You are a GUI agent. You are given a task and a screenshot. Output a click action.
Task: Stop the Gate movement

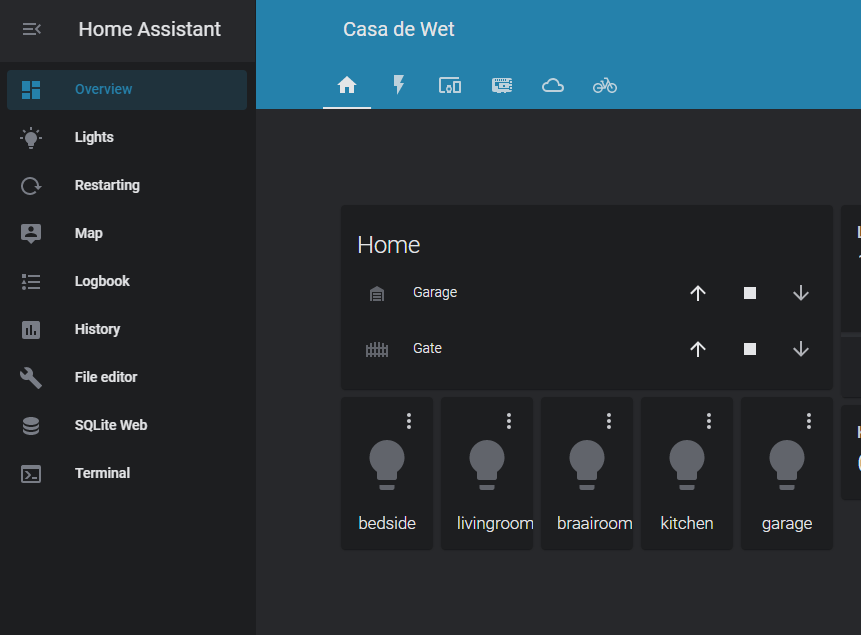click(750, 349)
